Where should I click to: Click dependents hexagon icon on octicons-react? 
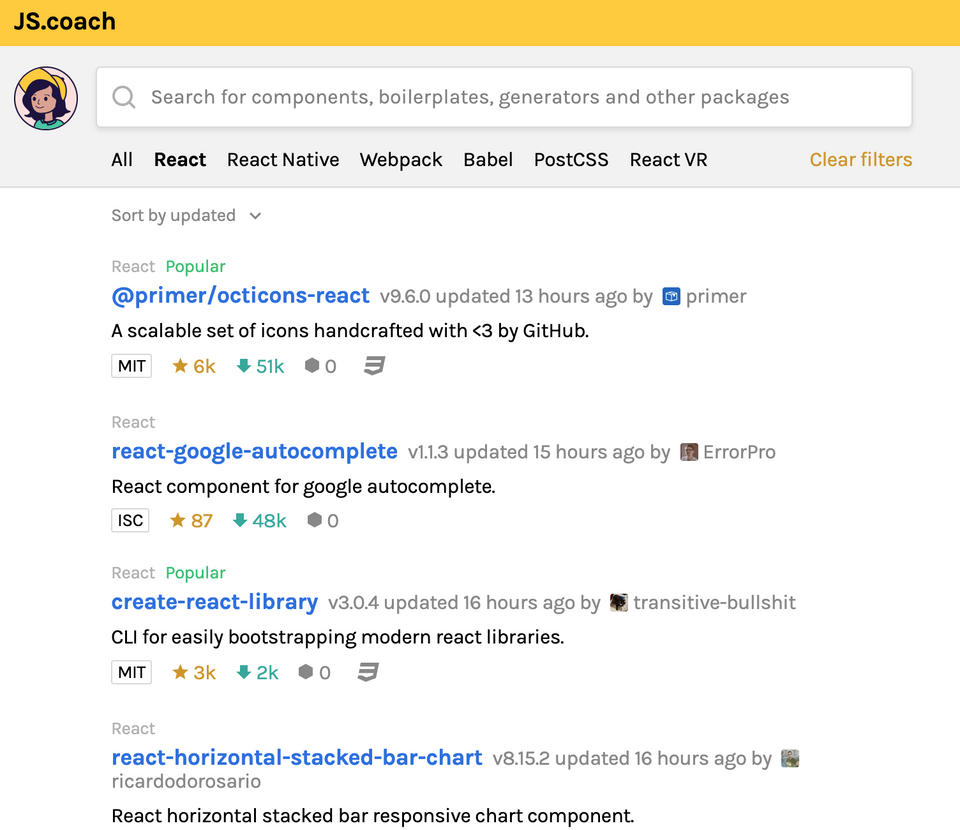point(312,366)
